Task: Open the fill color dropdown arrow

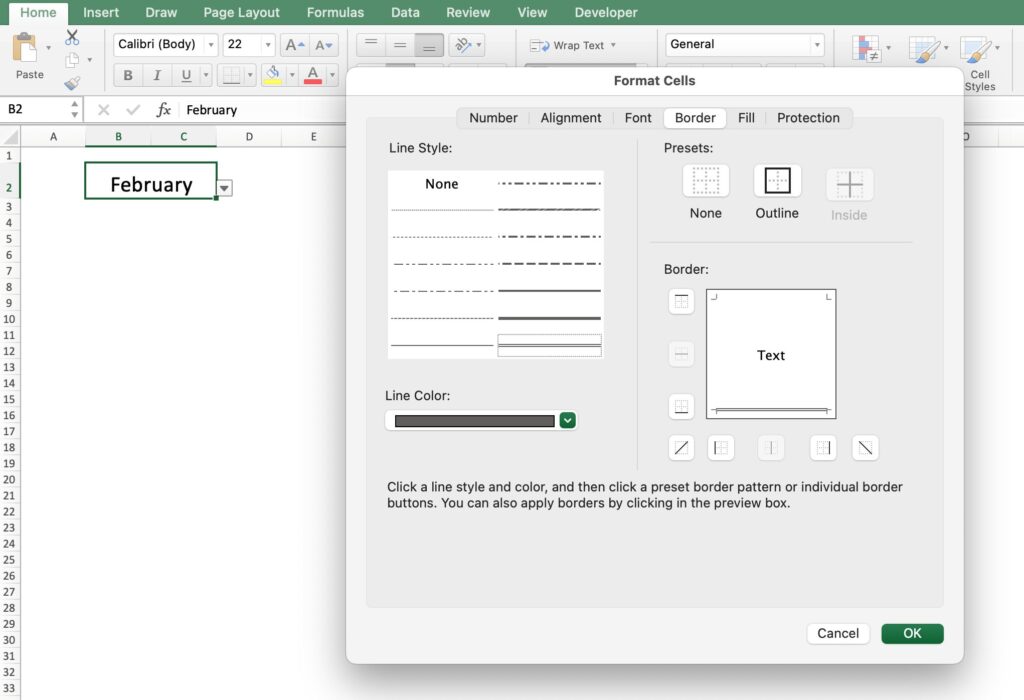Action: pos(292,75)
